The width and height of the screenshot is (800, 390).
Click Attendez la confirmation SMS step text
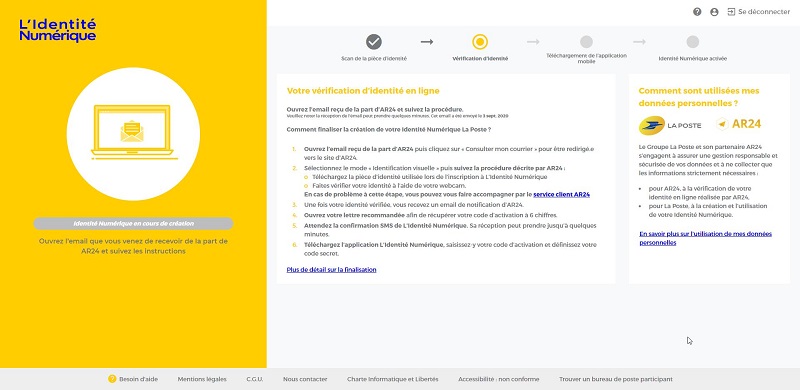point(450,230)
